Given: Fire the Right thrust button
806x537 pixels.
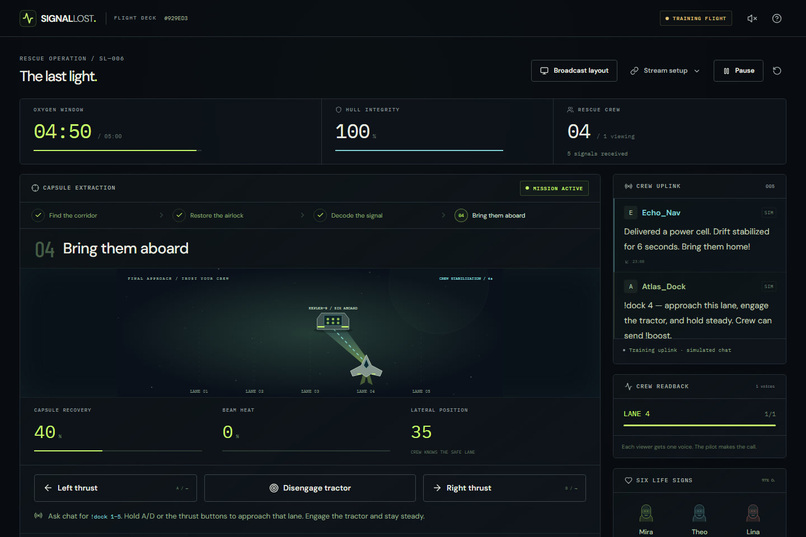Looking at the screenshot, I should click(504, 488).
